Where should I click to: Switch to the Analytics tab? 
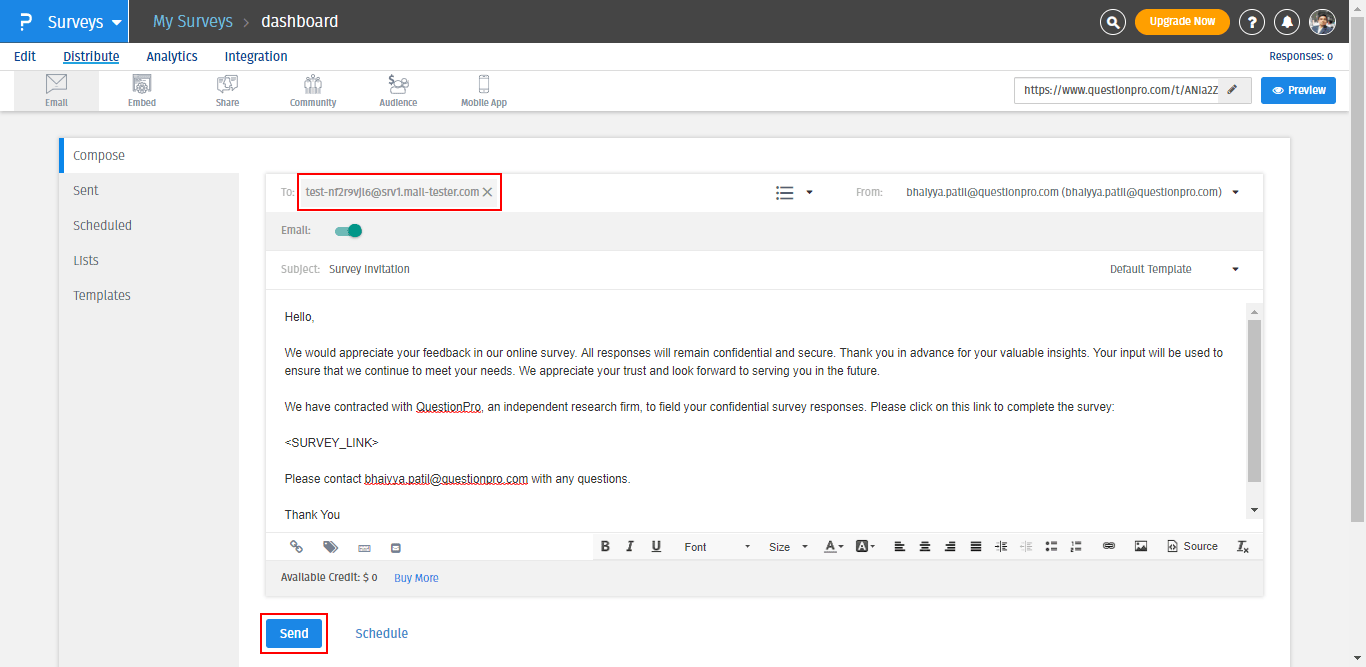(x=172, y=57)
